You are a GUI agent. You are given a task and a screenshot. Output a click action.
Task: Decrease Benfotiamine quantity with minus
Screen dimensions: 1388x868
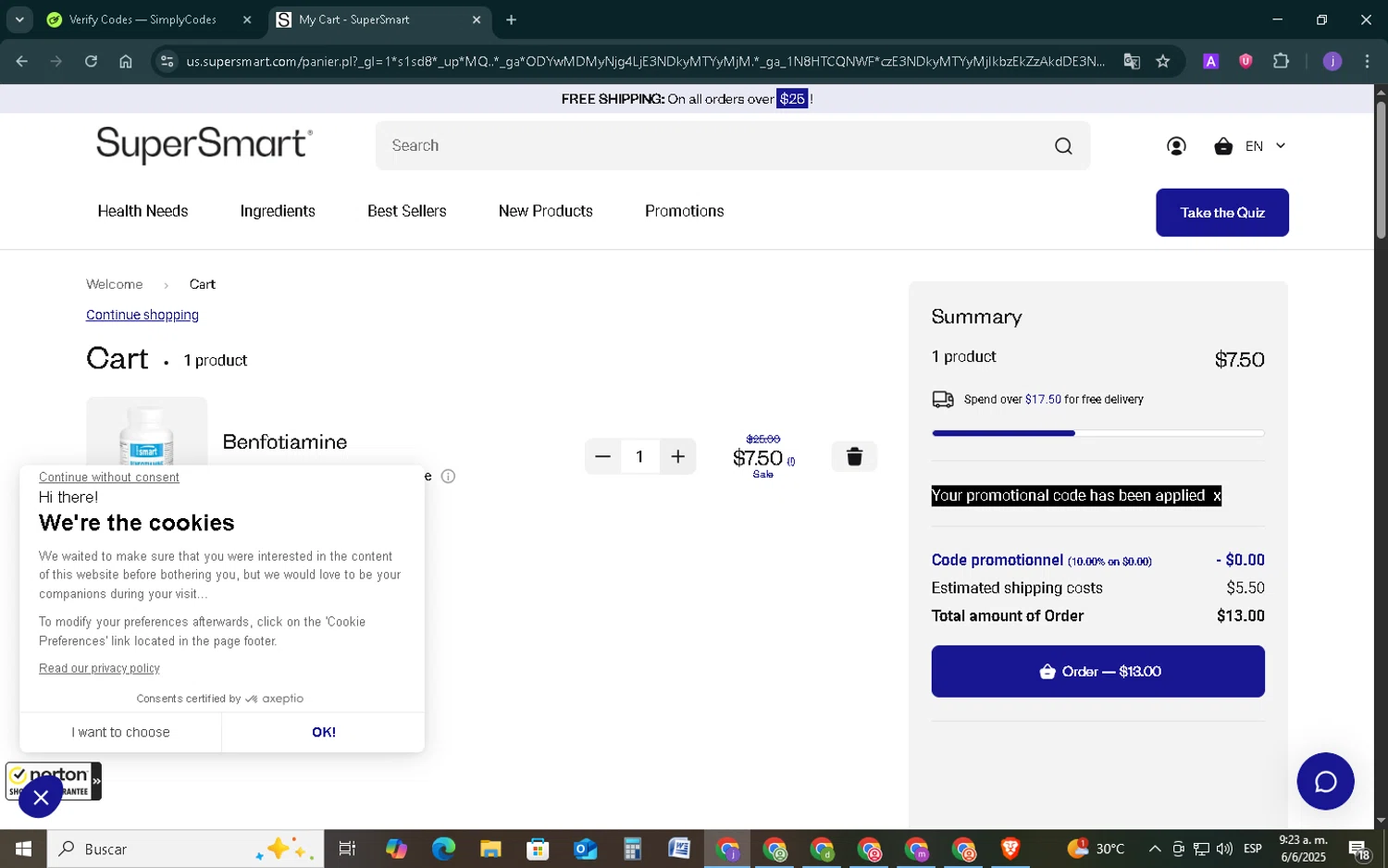click(x=602, y=457)
